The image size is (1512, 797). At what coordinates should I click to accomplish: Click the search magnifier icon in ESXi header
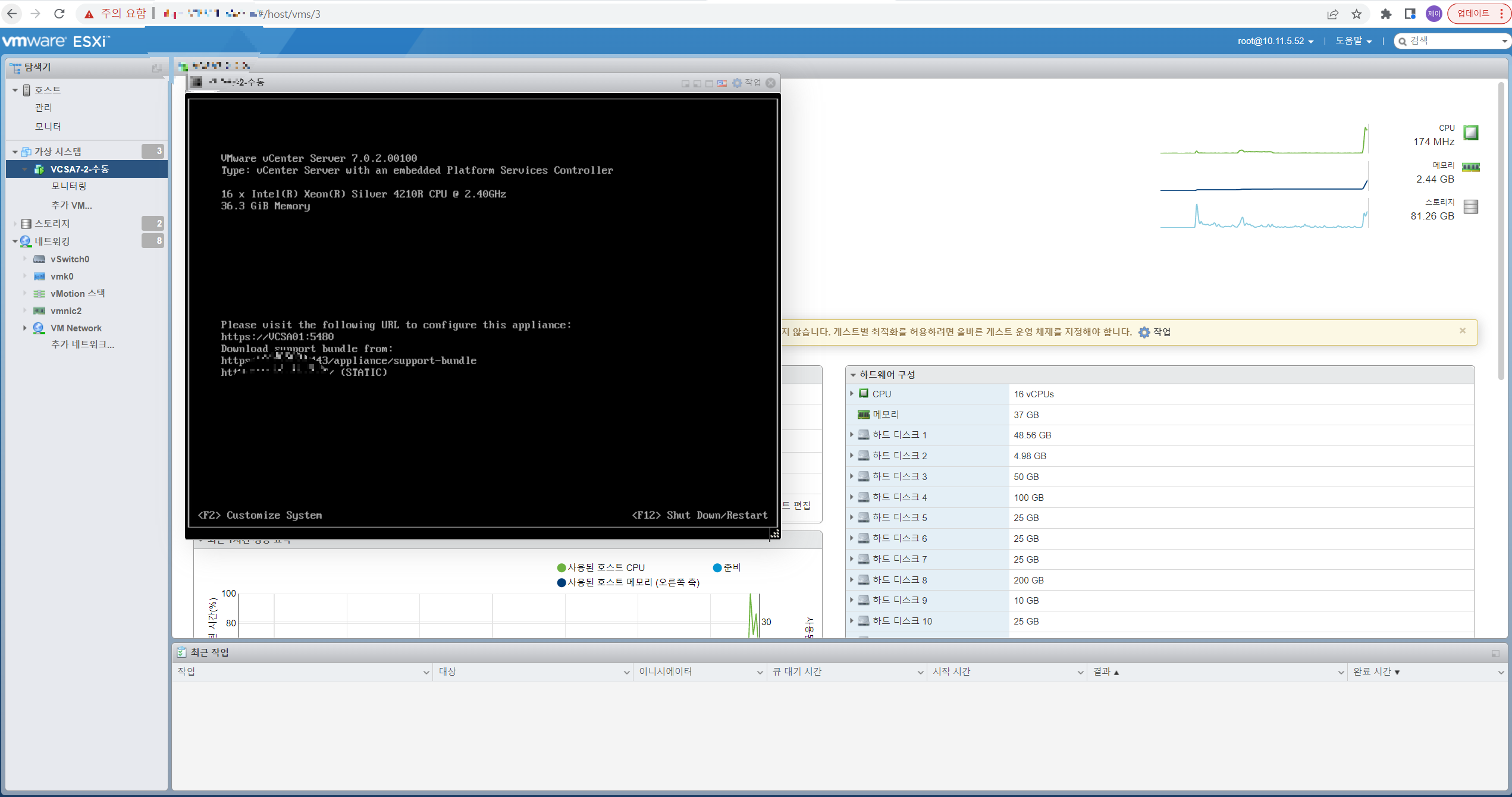(1403, 41)
